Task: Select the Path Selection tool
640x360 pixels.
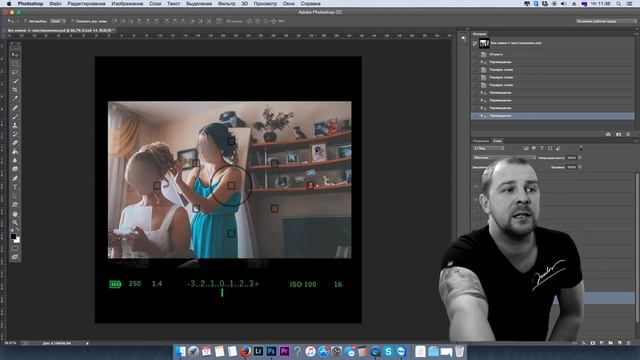Action: 15,196
